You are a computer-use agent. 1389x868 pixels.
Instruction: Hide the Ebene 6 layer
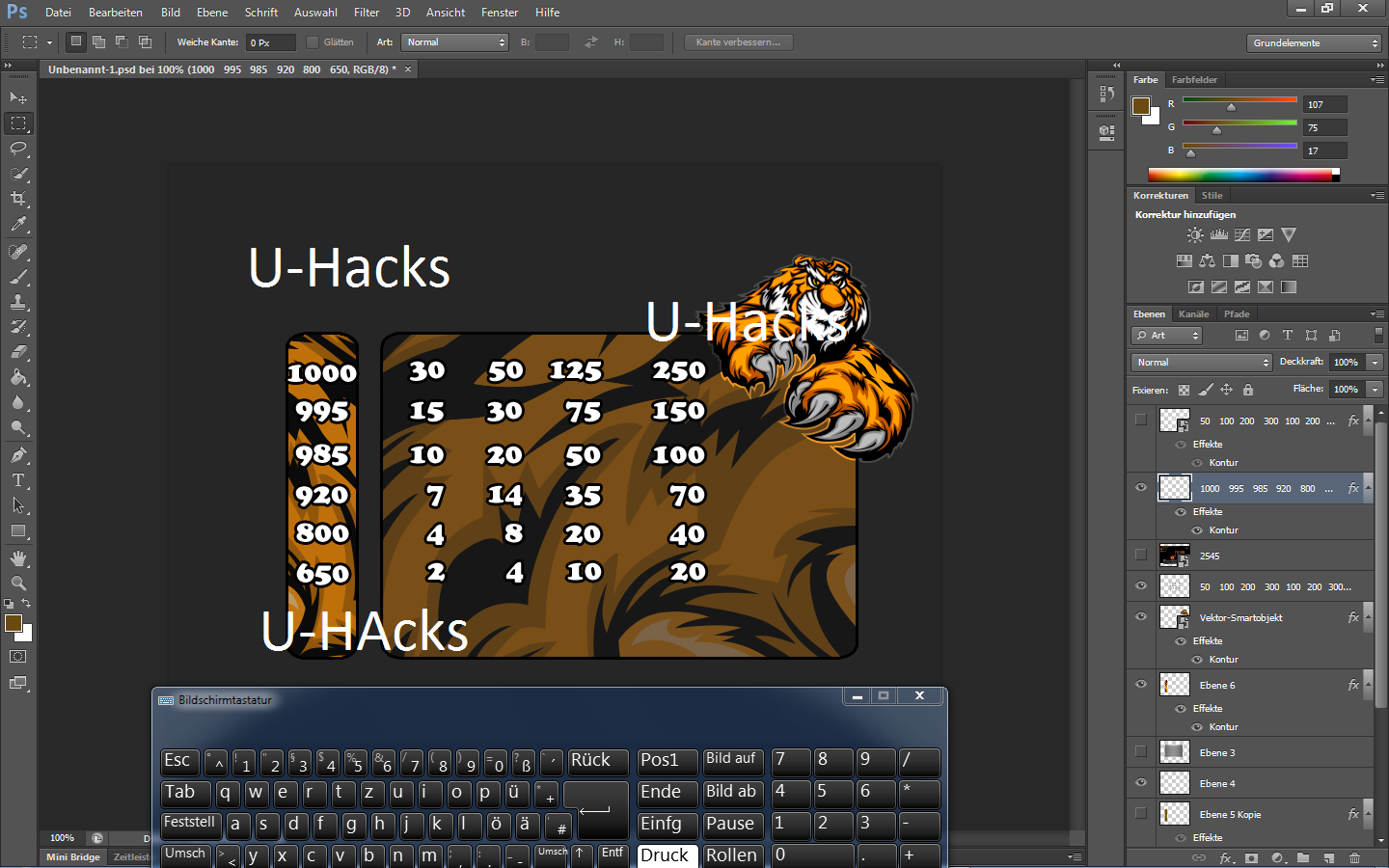point(1141,685)
